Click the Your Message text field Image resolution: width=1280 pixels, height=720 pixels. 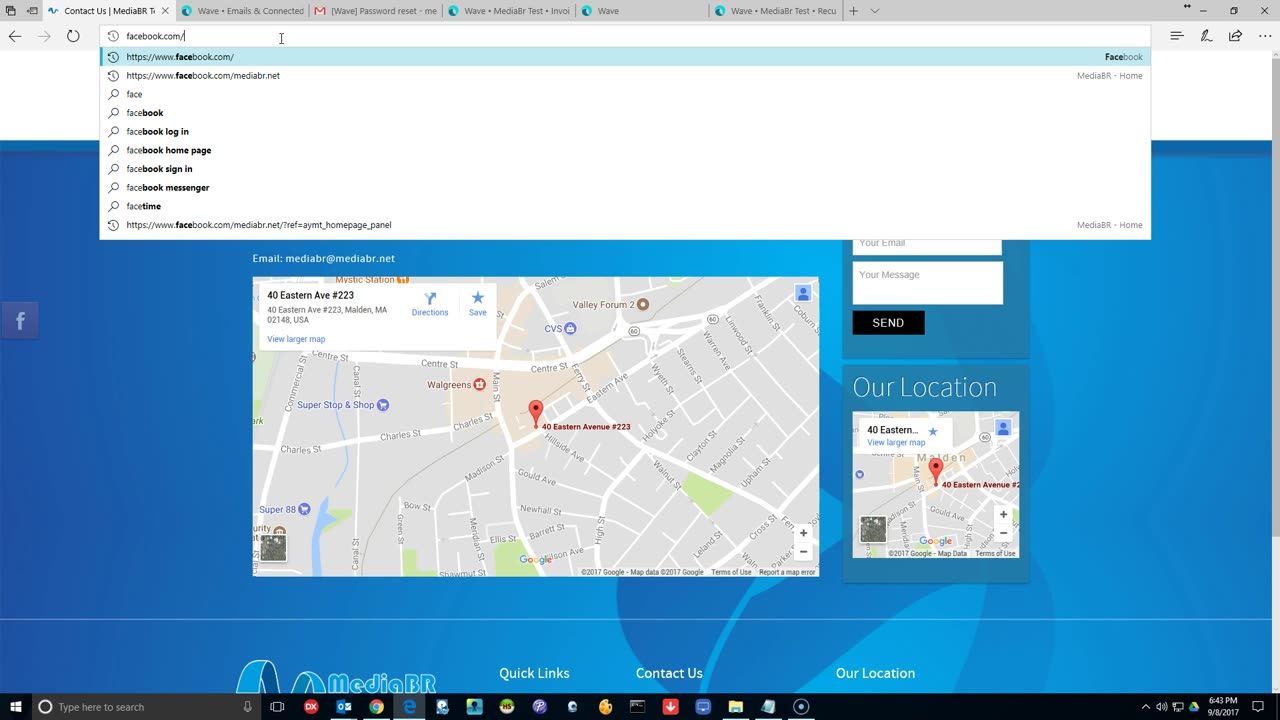click(927, 283)
